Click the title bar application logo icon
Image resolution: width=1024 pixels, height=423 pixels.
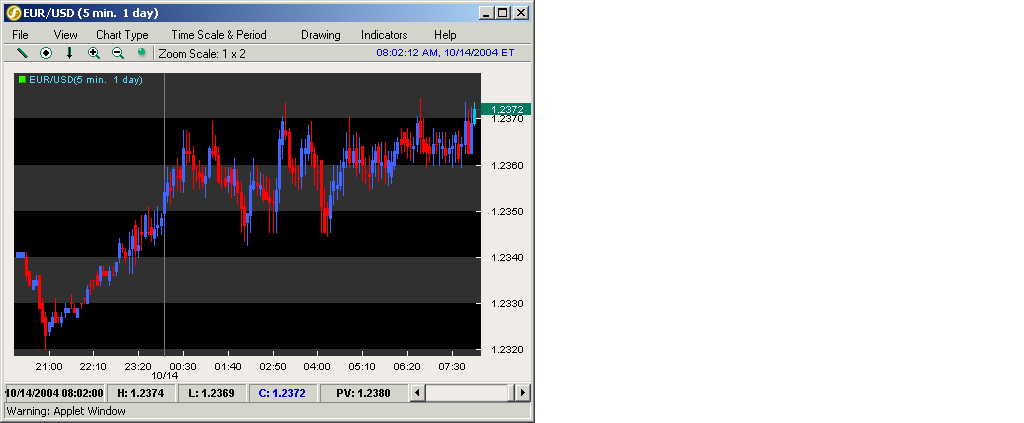pos(13,12)
